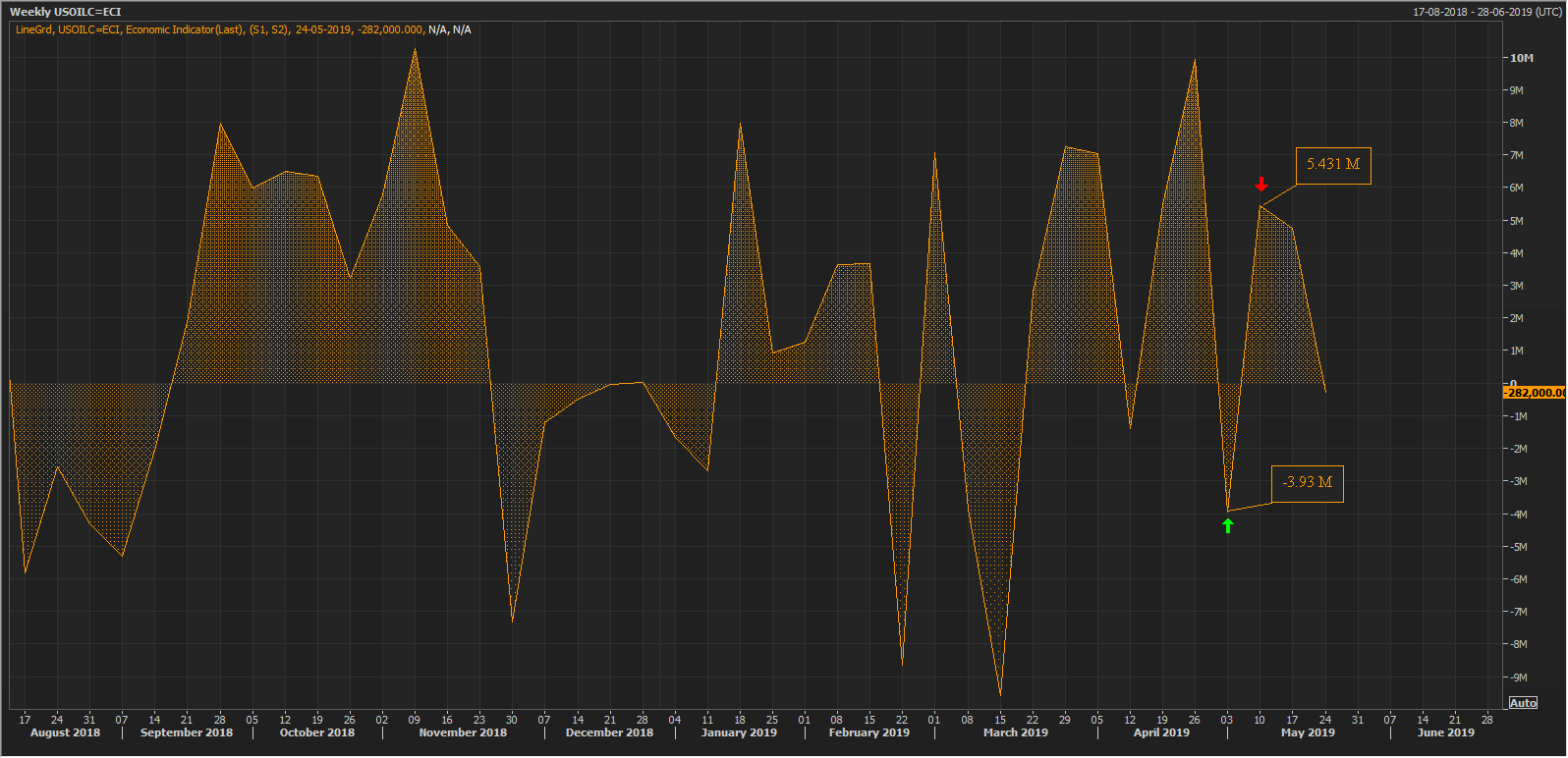1568x758 pixels.
Task: Click April 2019 on the time axis
Action: 1161,732
